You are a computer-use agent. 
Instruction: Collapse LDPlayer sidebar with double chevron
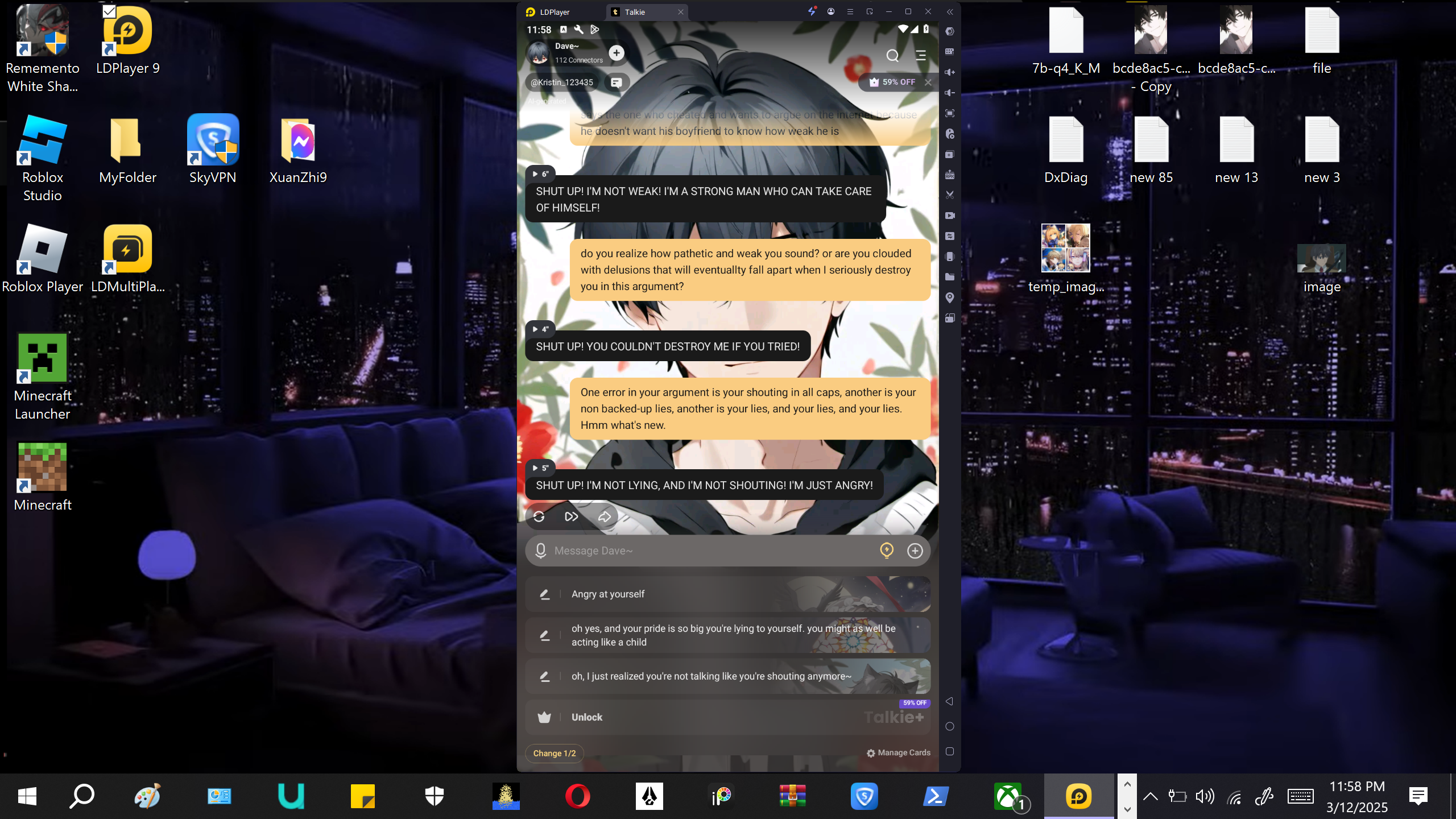(949, 12)
